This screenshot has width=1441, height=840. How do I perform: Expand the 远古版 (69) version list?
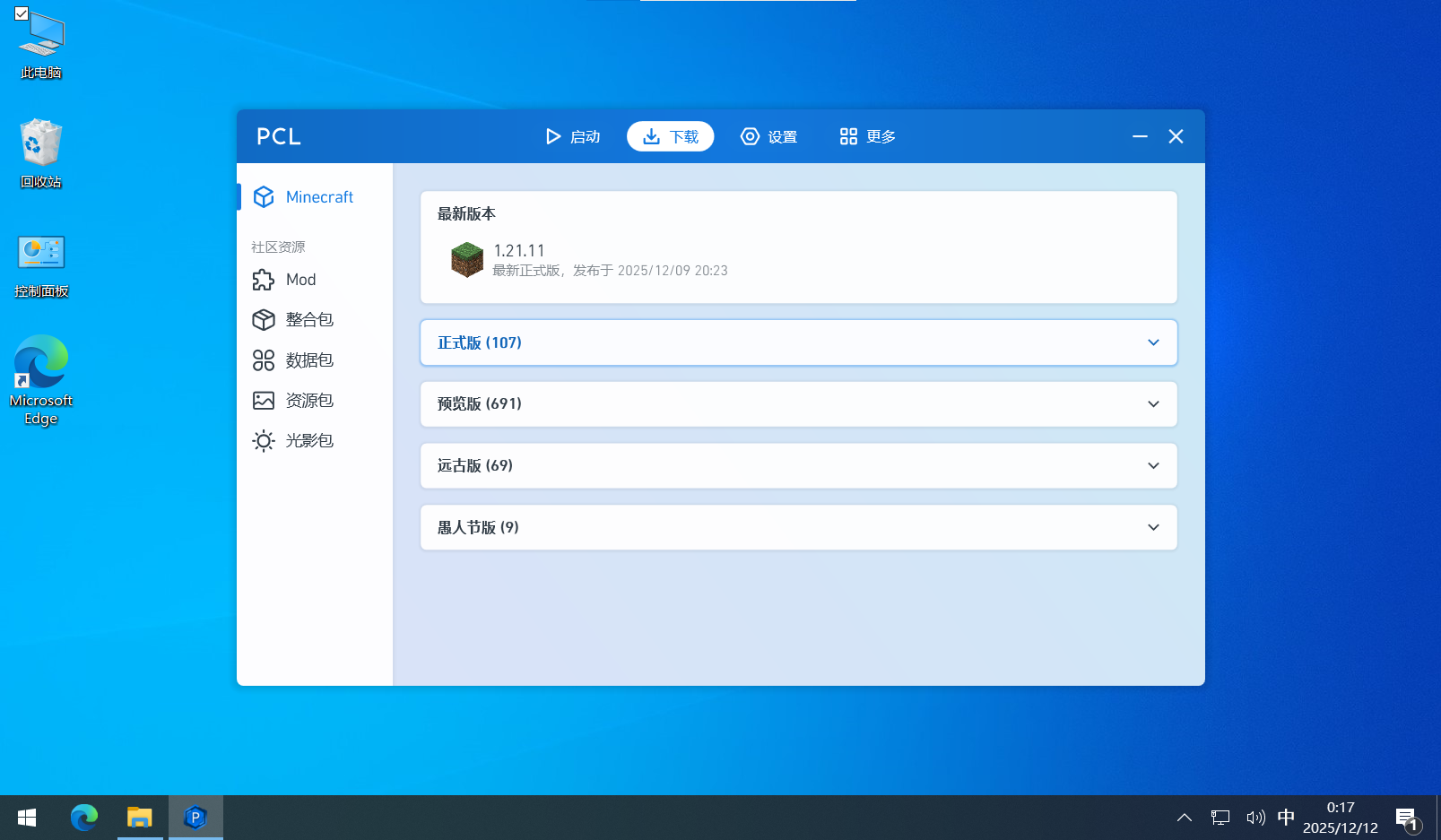798,466
